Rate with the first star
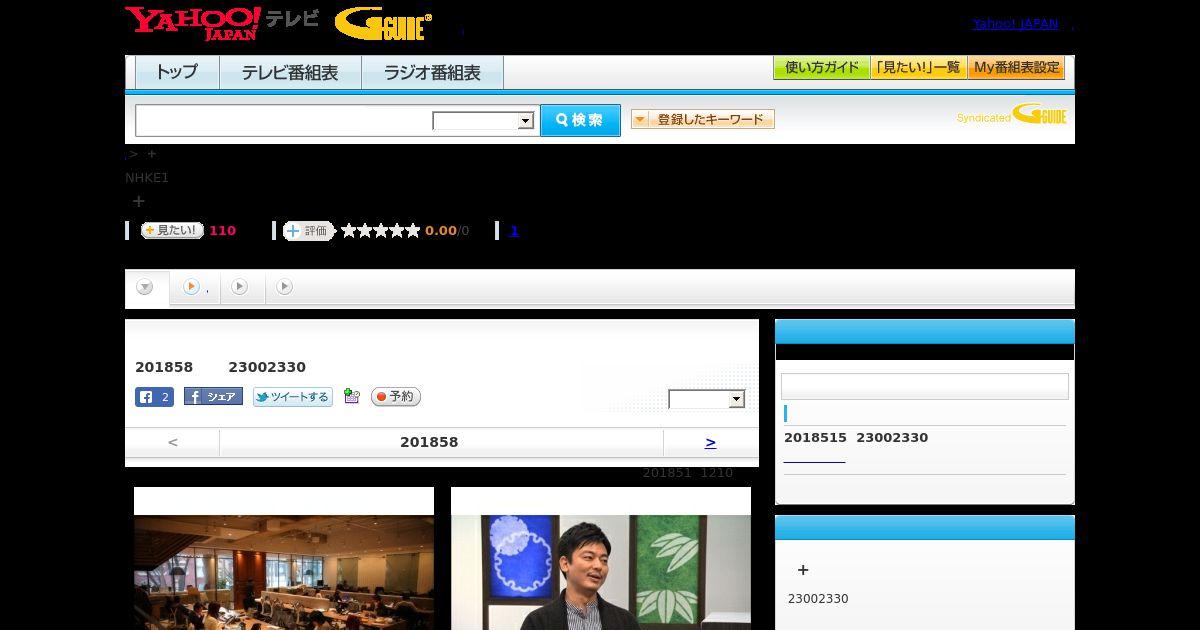Viewport: 1200px width, 630px height. 349,231
